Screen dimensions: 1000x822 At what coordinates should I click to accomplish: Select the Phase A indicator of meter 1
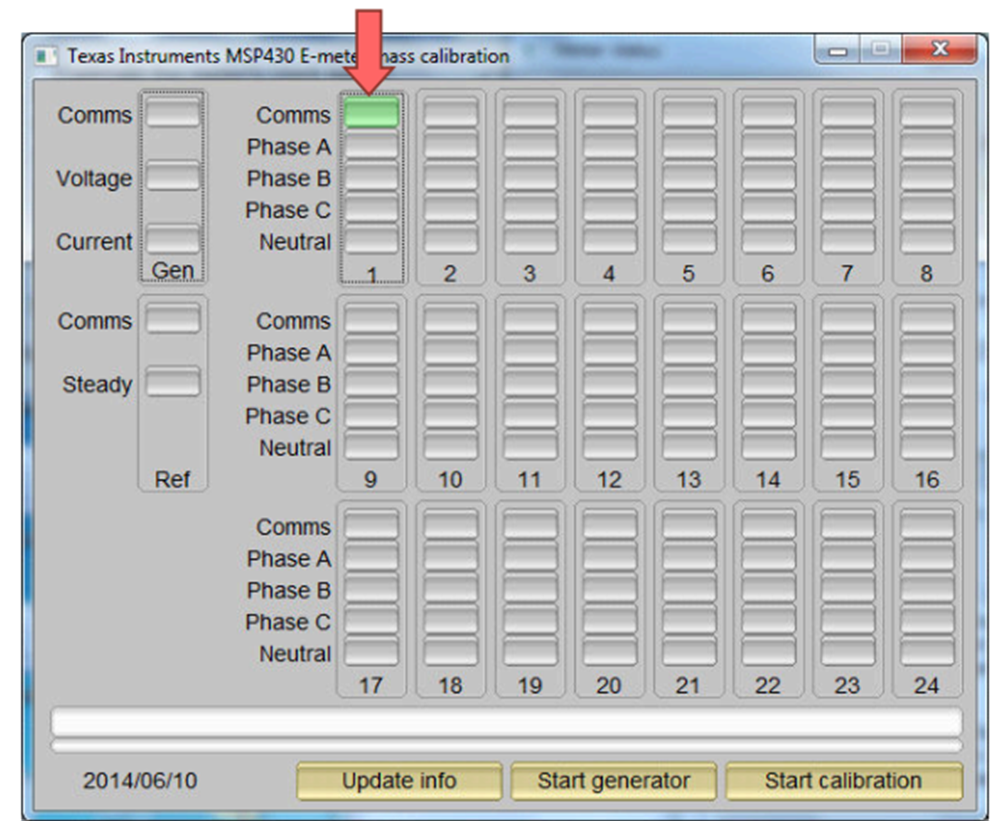tap(371, 147)
